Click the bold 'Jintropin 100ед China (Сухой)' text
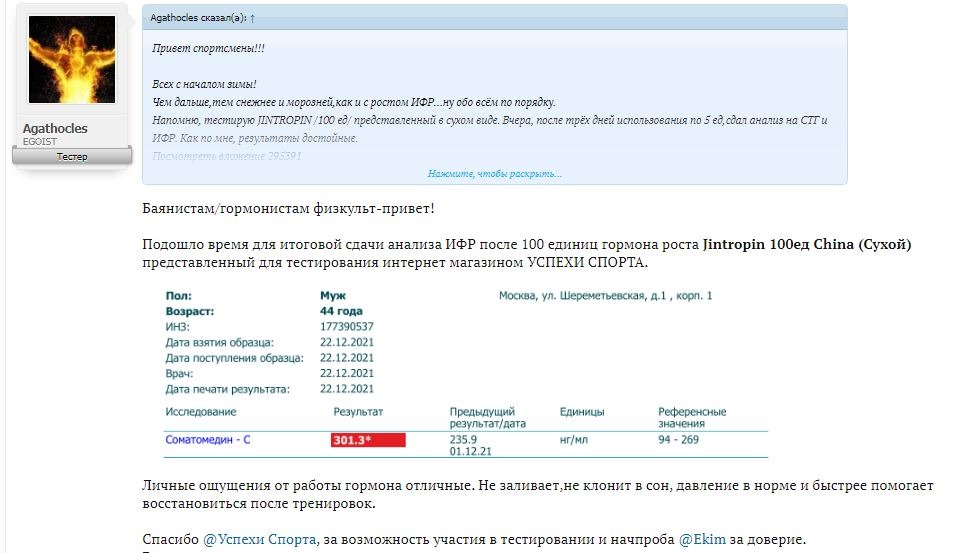 pos(806,244)
